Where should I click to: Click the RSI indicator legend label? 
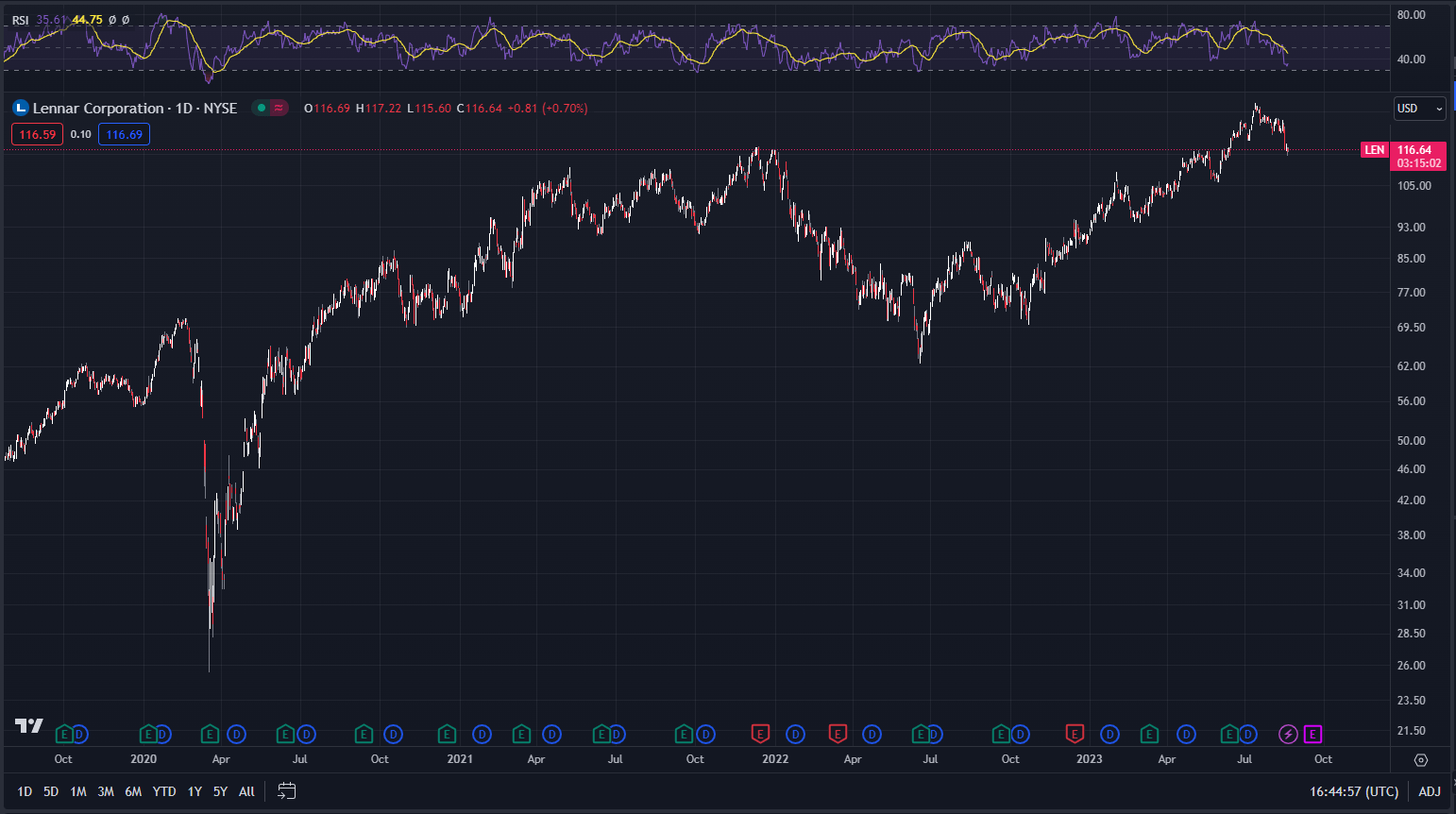(20, 20)
